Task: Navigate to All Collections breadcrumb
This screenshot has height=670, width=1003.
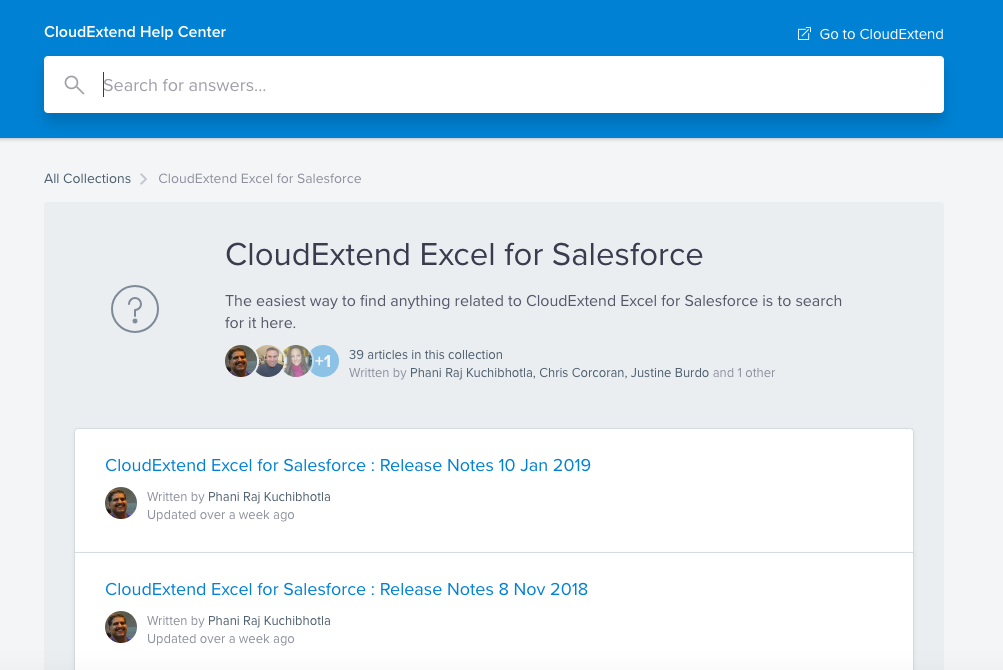Action: [88, 179]
